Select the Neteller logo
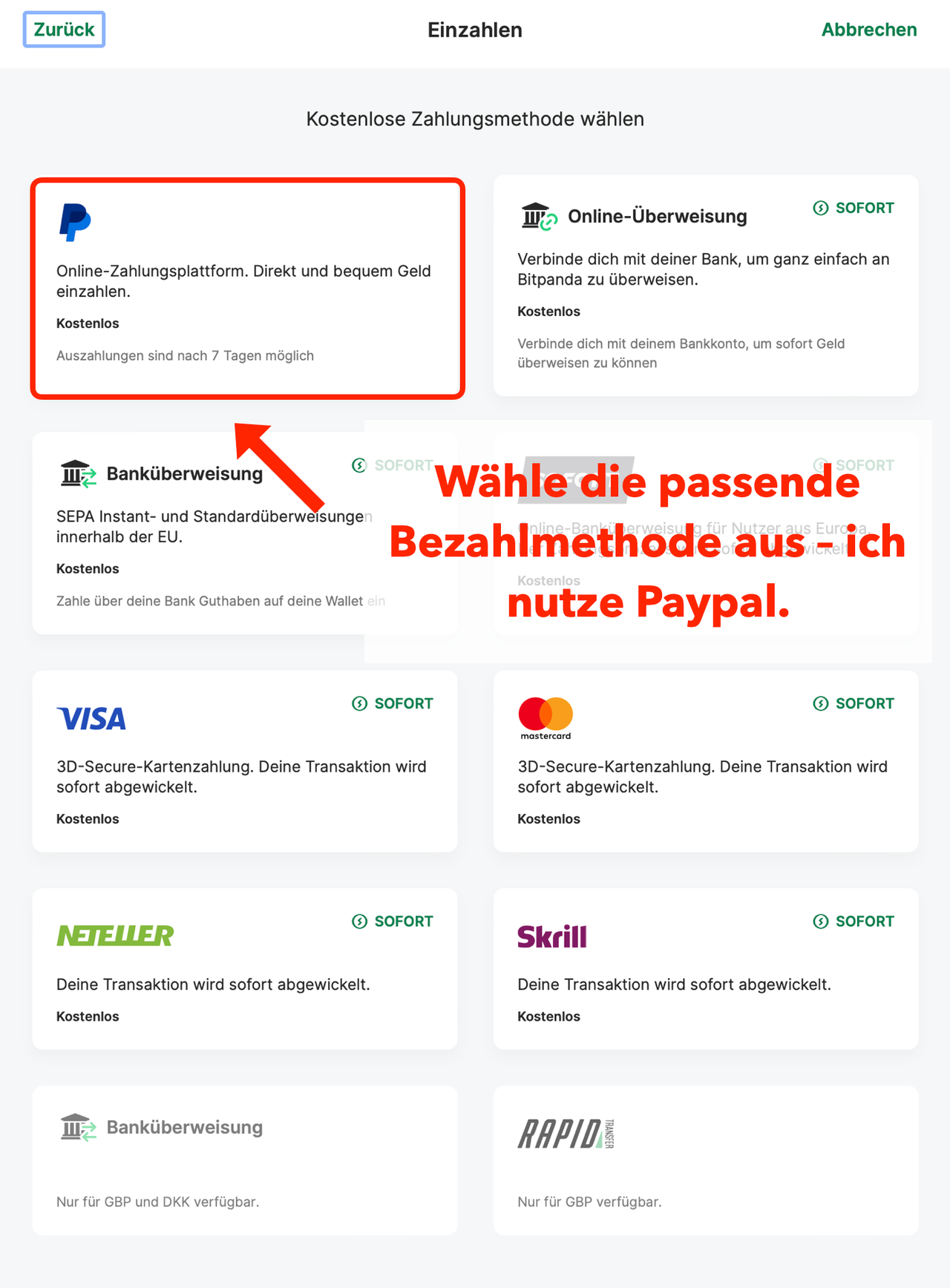The height and width of the screenshot is (1288, 950). pos(115,936)
